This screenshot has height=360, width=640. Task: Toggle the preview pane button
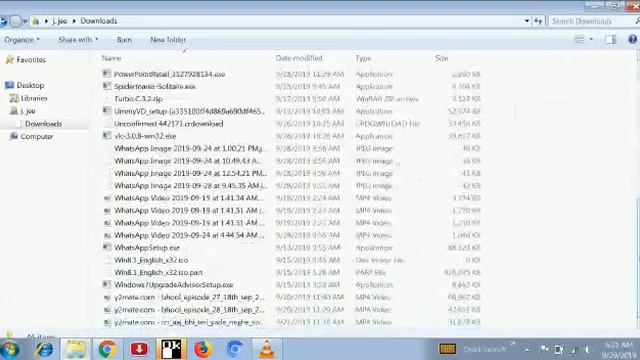pyautogui.click(x=610, y=39)
